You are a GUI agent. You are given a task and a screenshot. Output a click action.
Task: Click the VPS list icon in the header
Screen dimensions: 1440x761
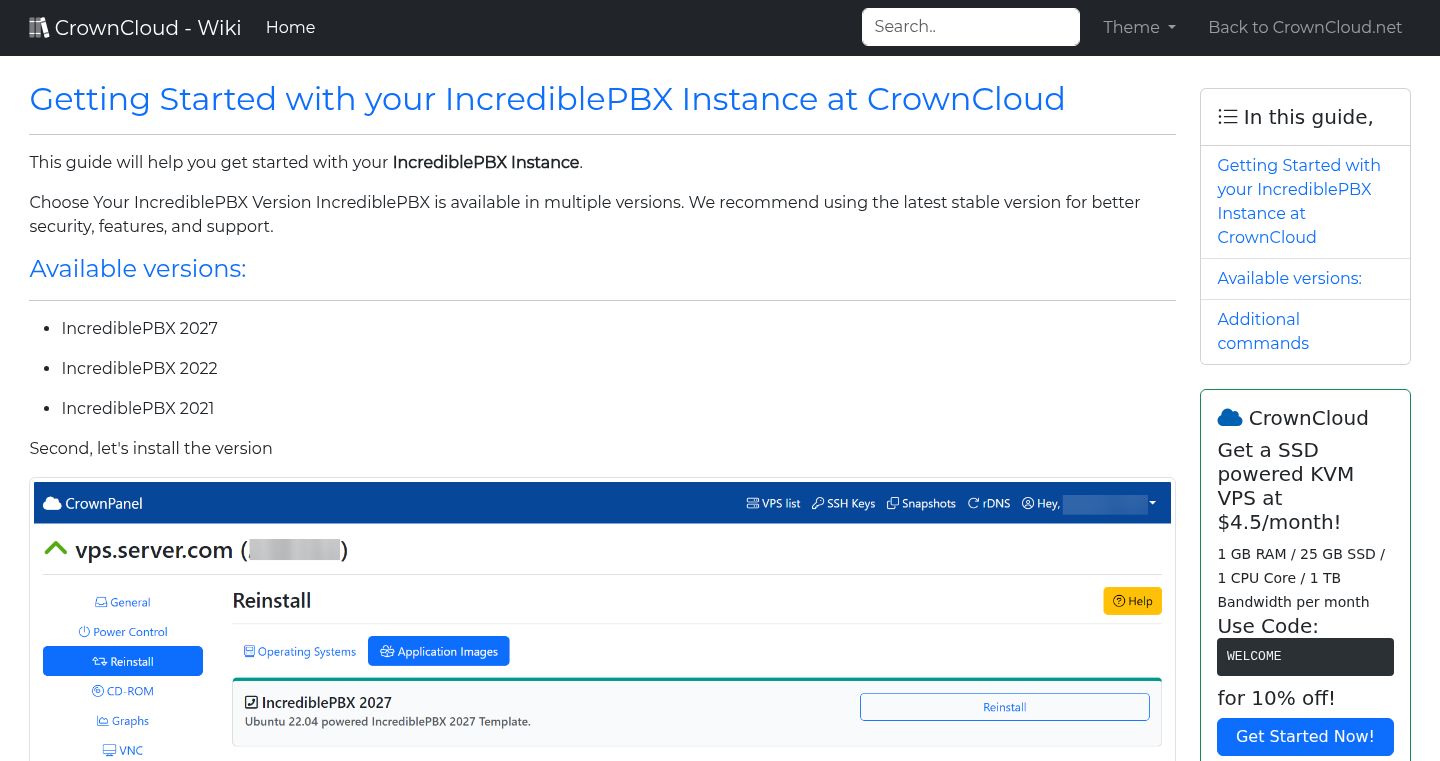pyautogui.click(x=751, y=503)
